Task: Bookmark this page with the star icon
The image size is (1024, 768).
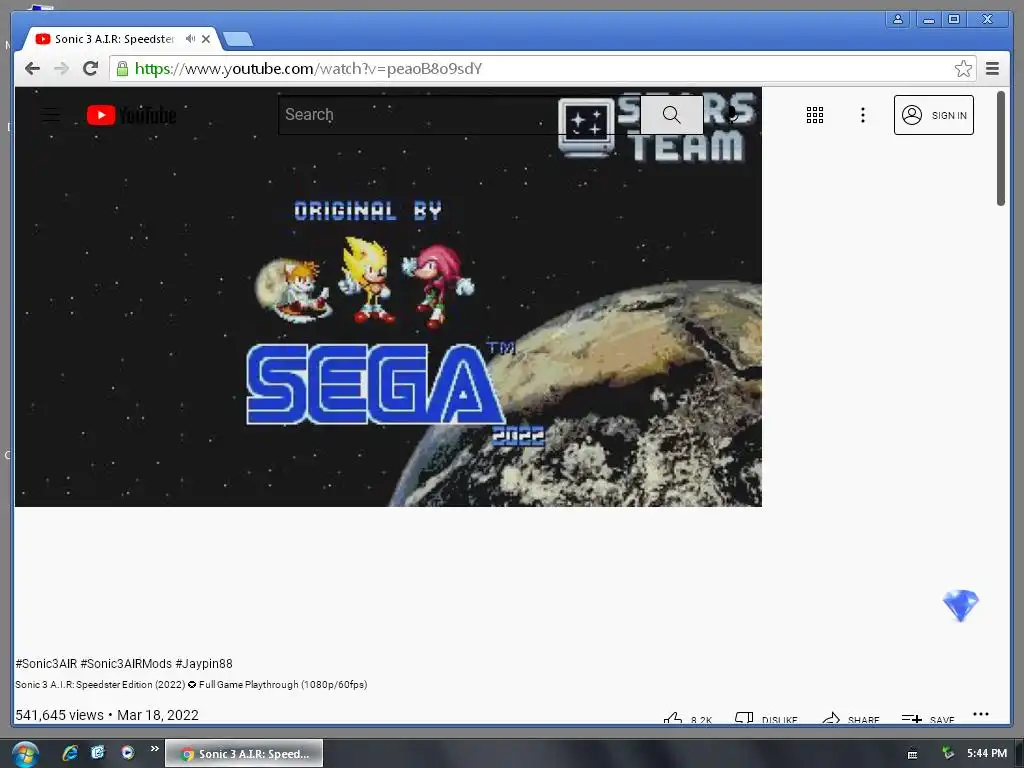Action: click(x=963, y=69)
